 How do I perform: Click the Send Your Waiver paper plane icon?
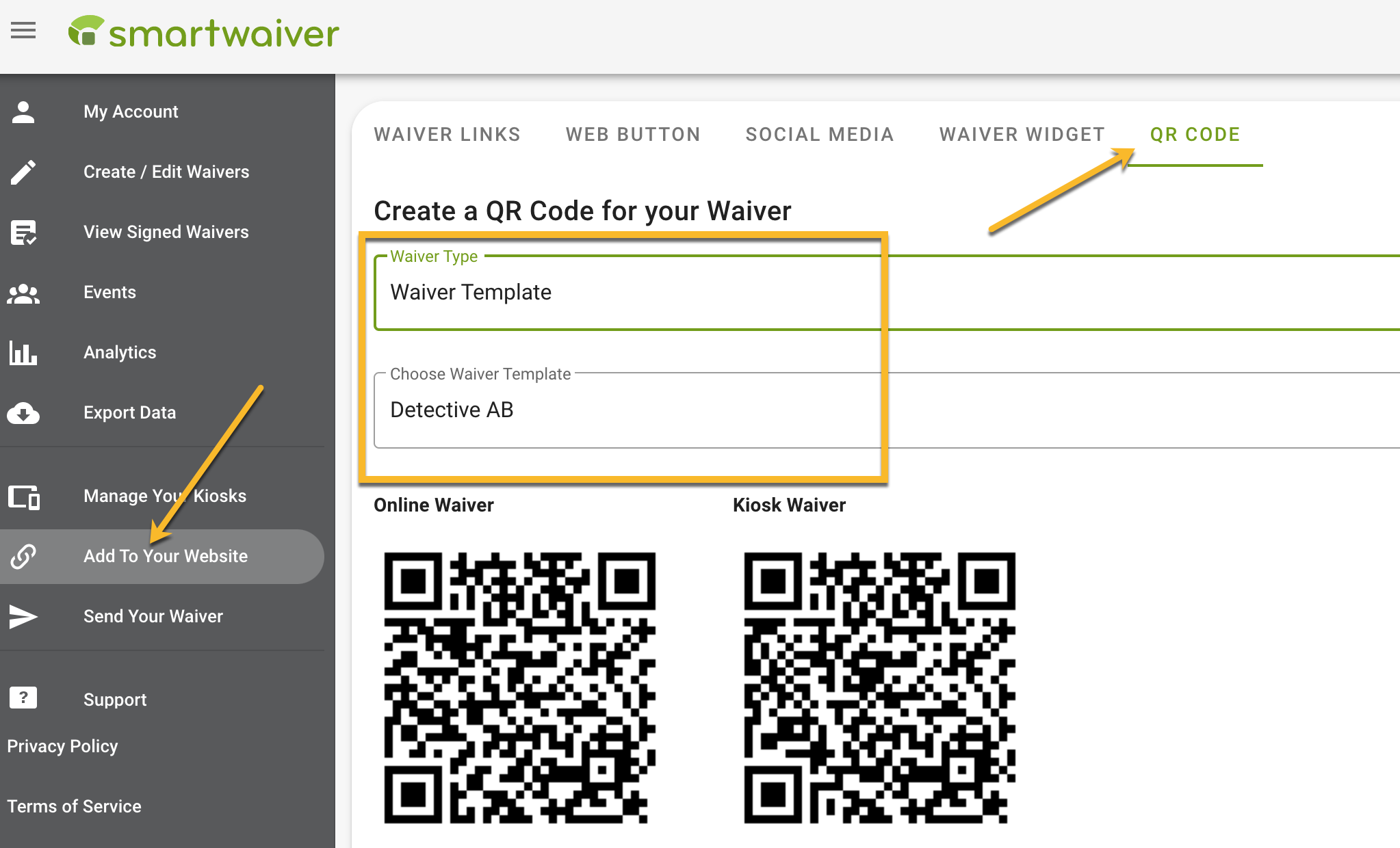tap(23, 616)
